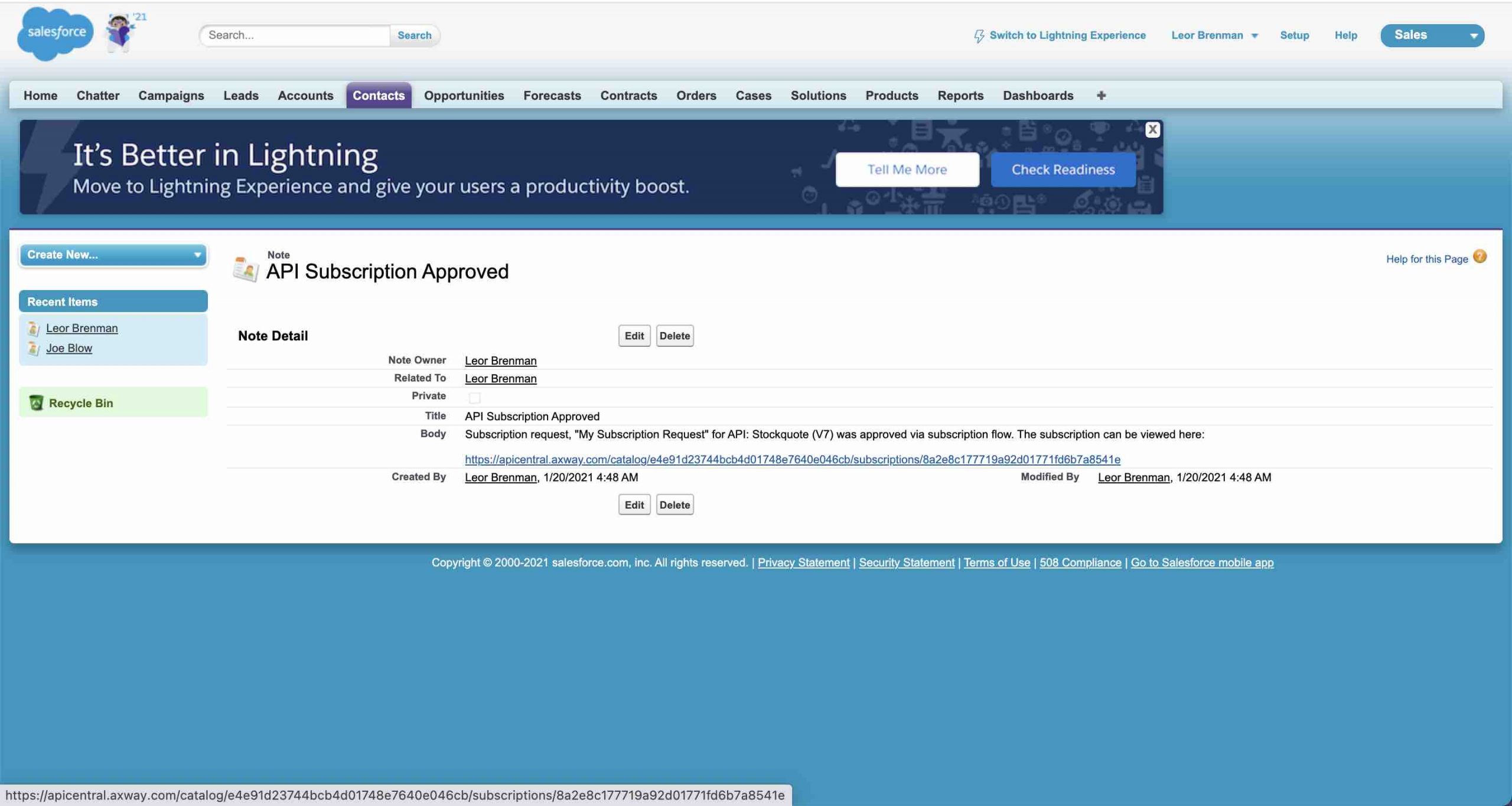
Task: Click the '21 mascot seasonal logo
Action: pos(125,32)
